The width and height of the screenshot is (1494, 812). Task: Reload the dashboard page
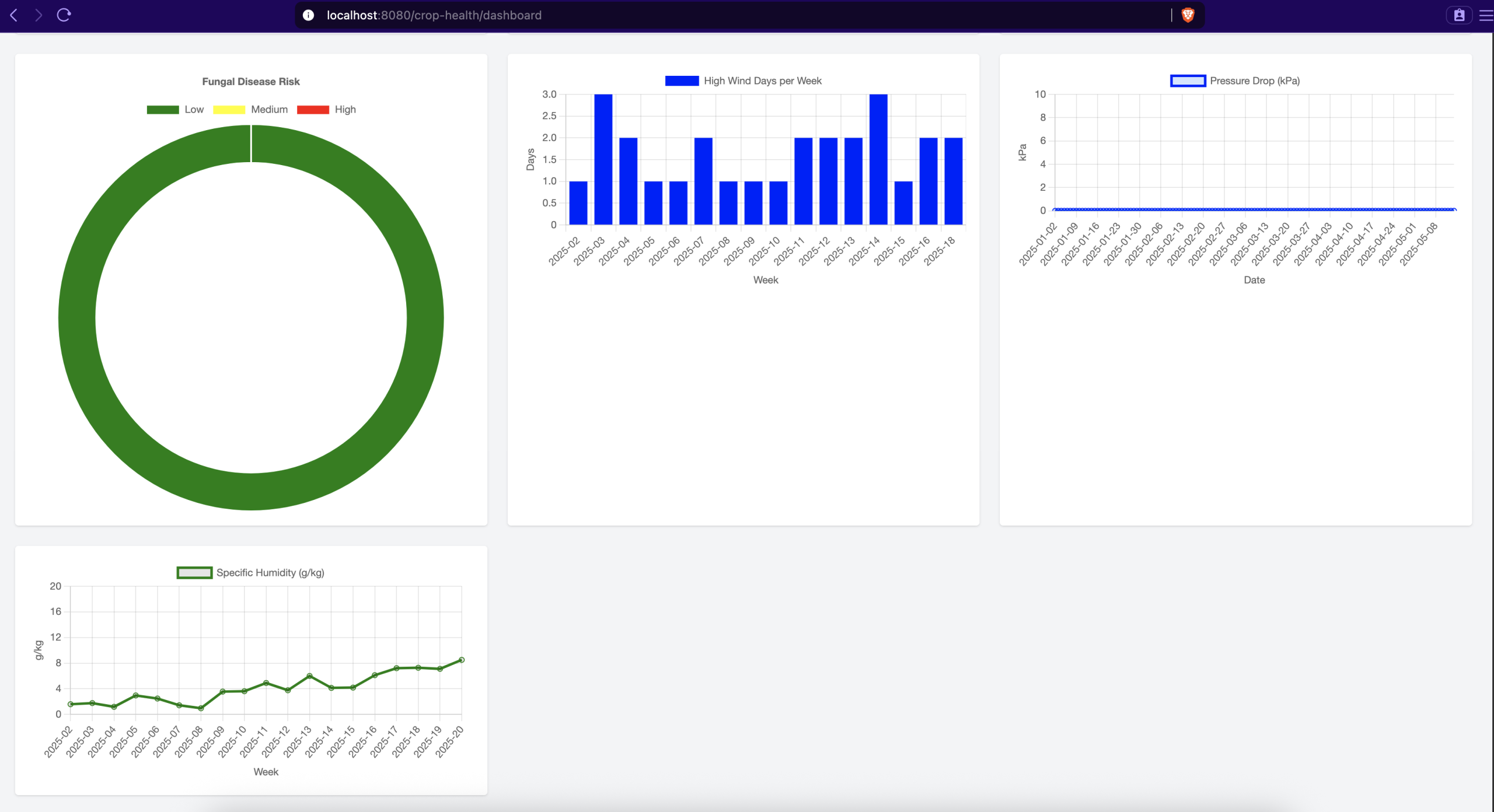click(x=64, y=15)
